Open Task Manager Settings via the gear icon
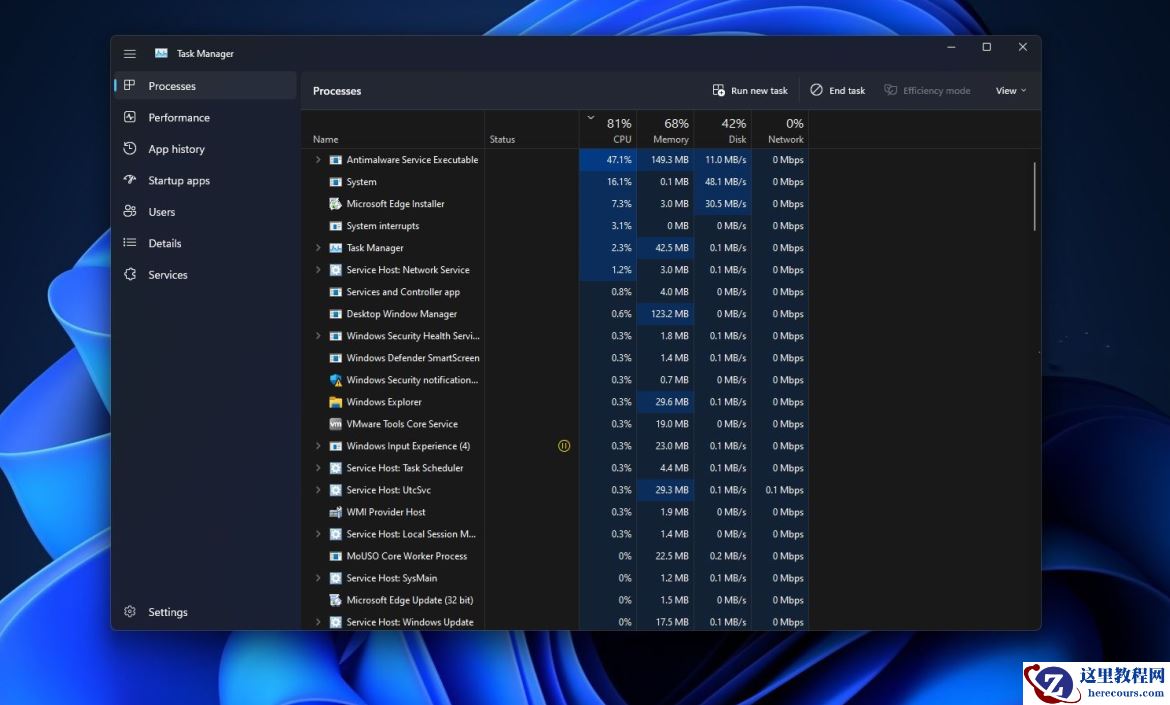The width and height of the screenshot is (1170, 705). click(x=130, y=611)
